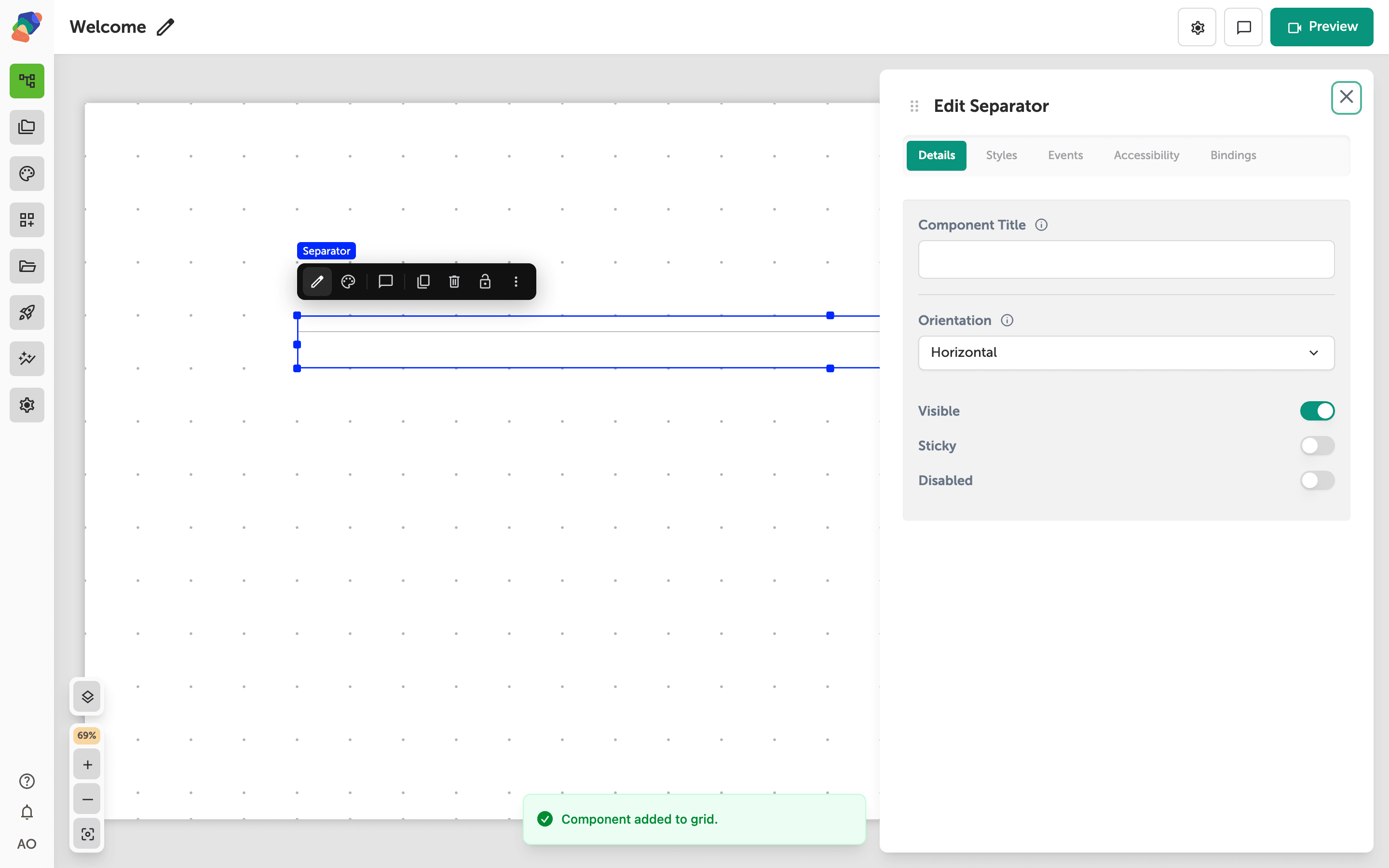Image resolution: width=1389 pixels, height=868 pixels.
Task: Select the edit pencil in Separator toolbar
Action: (x=317, y=281)
